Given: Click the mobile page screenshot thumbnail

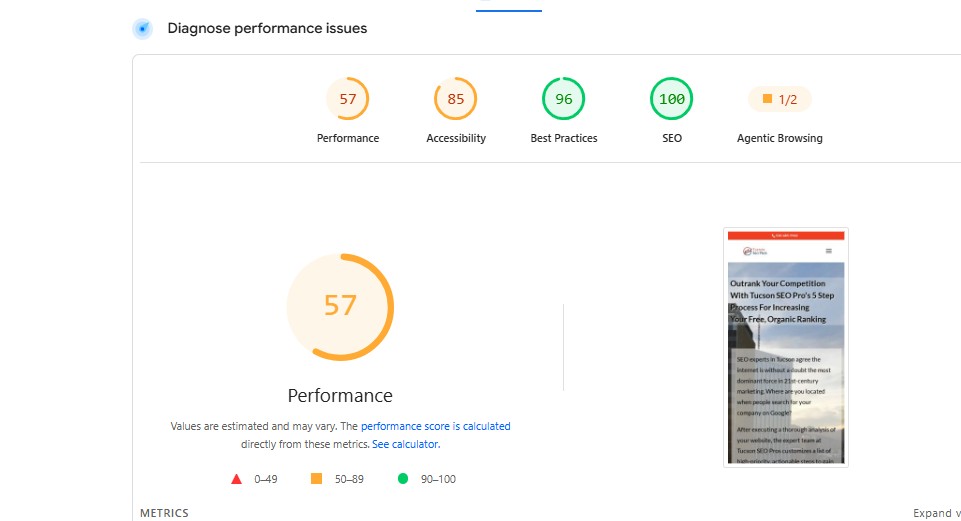Looking at the screenshot, I should pyautogui.click(x=786, y=347).
